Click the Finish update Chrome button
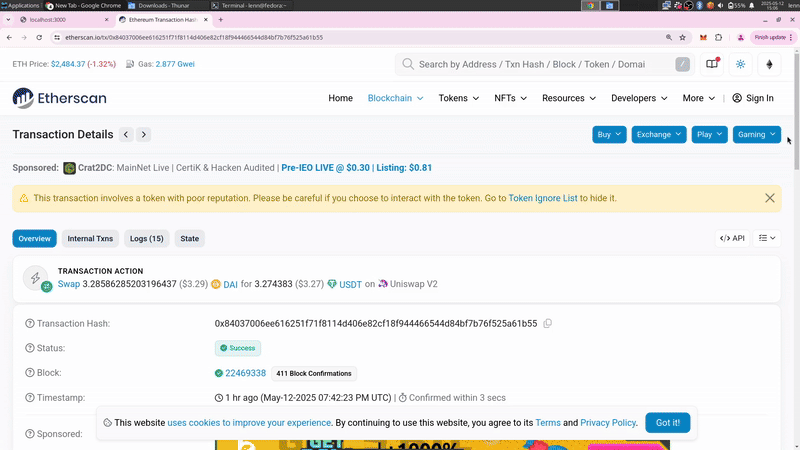 click(x=773, y=37)
